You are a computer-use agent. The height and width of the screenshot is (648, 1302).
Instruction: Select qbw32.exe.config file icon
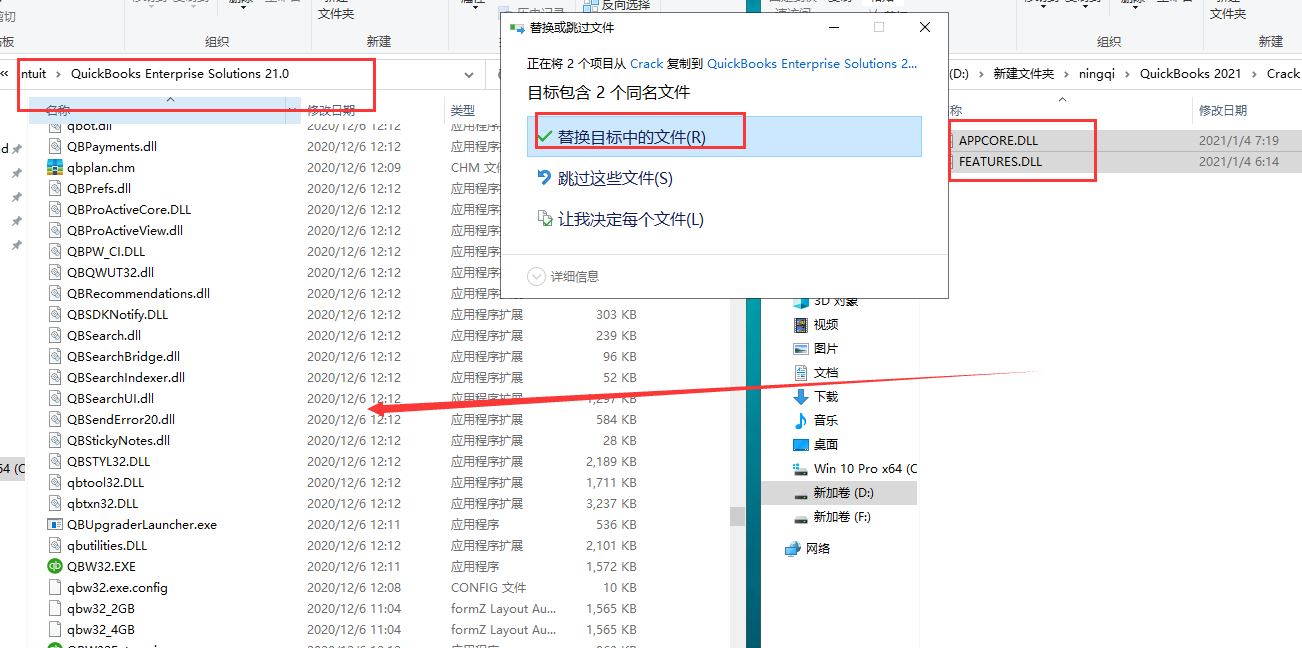click(55, 587)
